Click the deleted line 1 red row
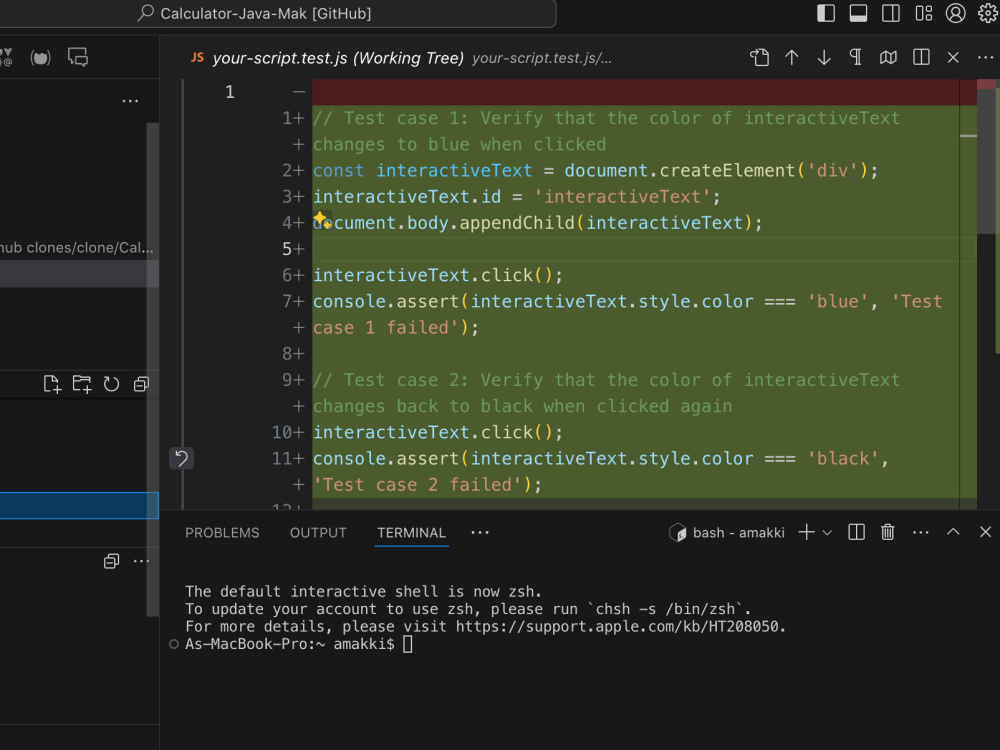 [x=644, y=92]
